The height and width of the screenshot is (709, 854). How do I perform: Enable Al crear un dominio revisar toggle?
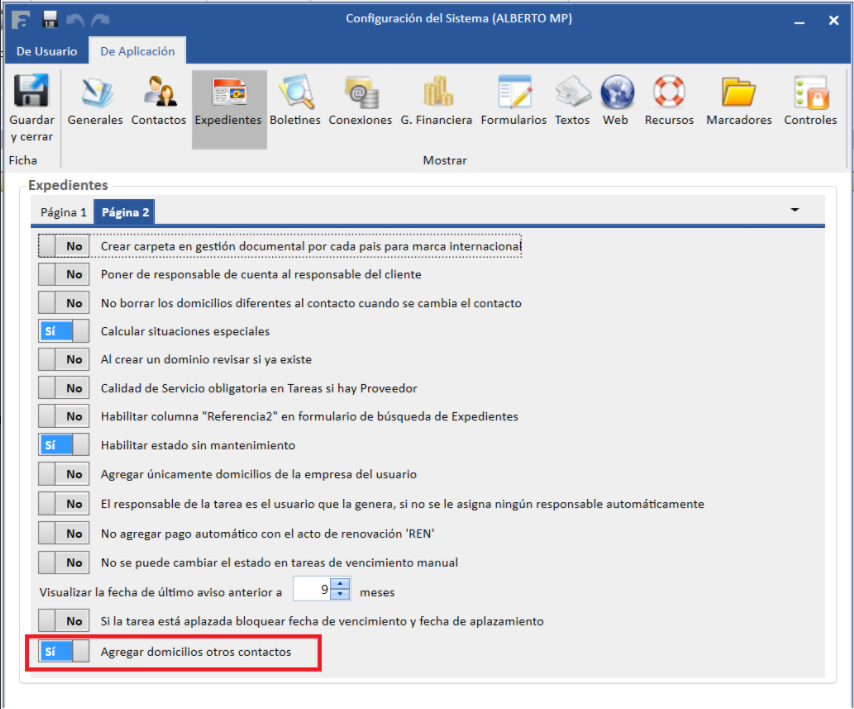coord(62,360)
